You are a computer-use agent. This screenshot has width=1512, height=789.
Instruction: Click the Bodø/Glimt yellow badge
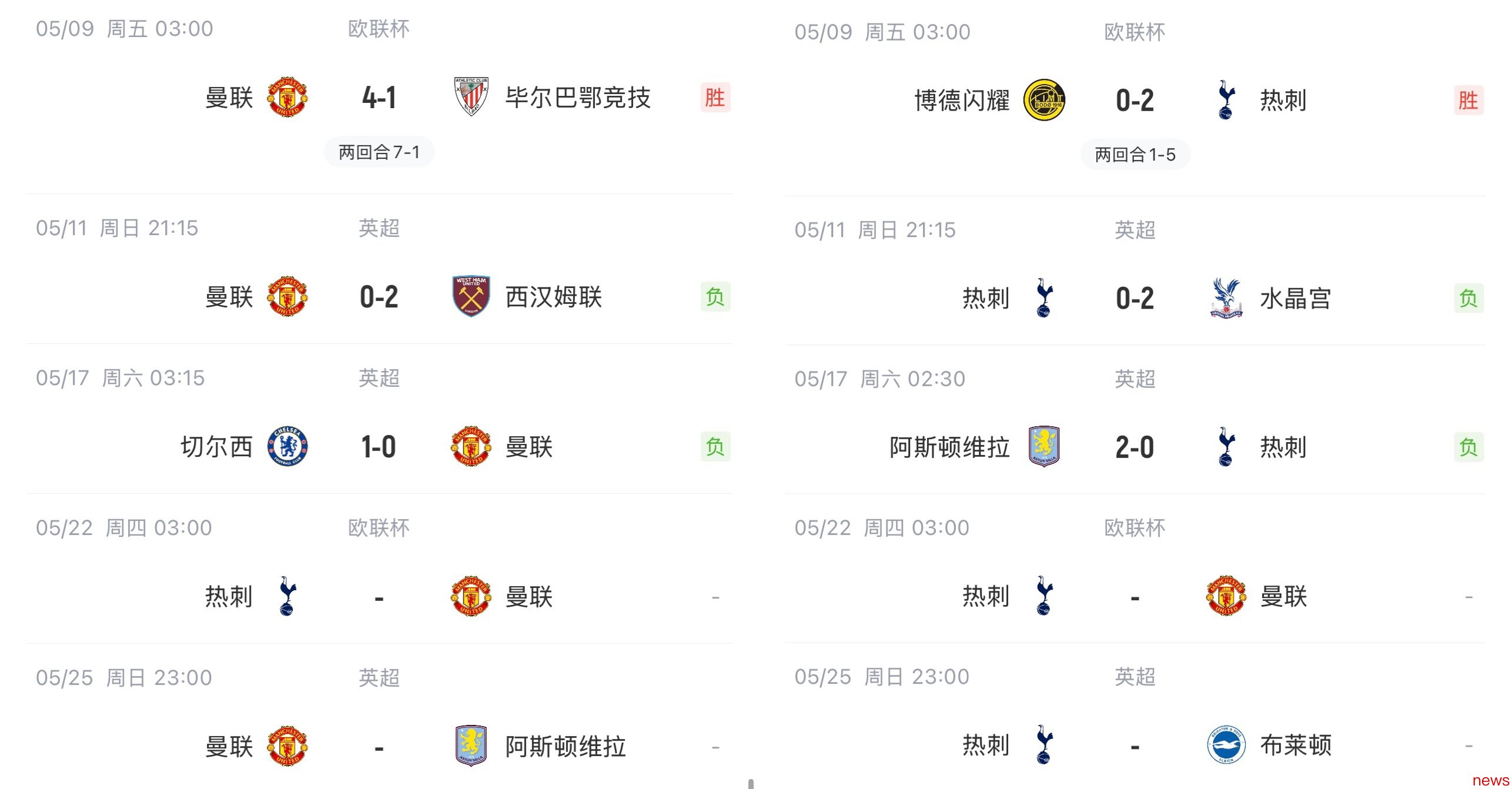[x=1044, y=99]
